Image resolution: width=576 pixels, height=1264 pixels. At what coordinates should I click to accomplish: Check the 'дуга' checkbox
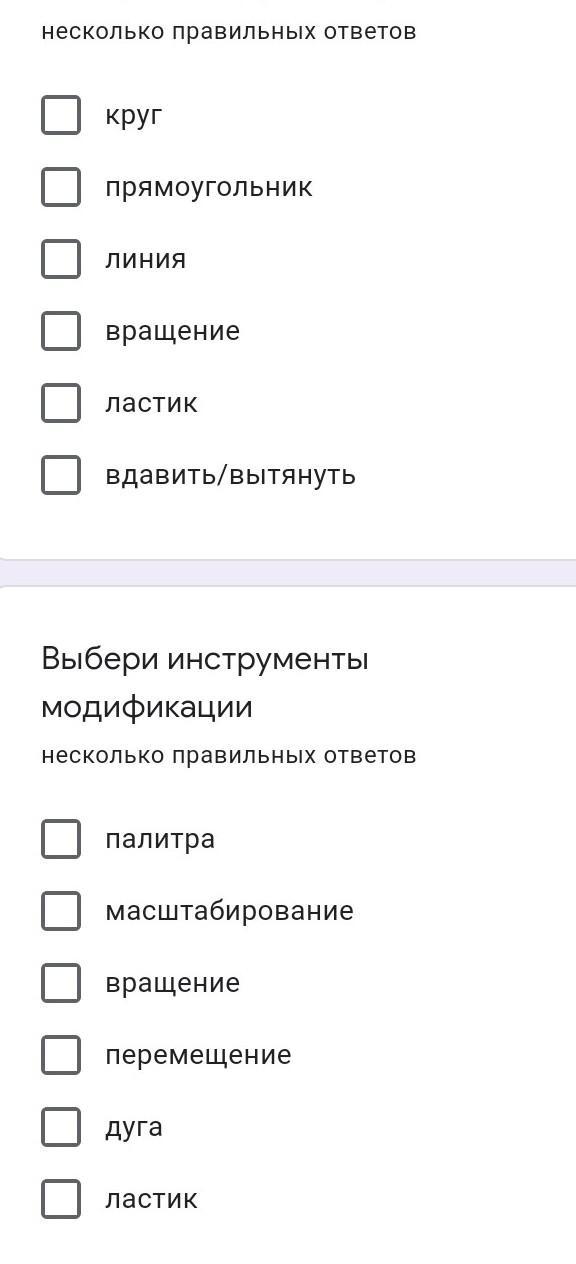61,1127
